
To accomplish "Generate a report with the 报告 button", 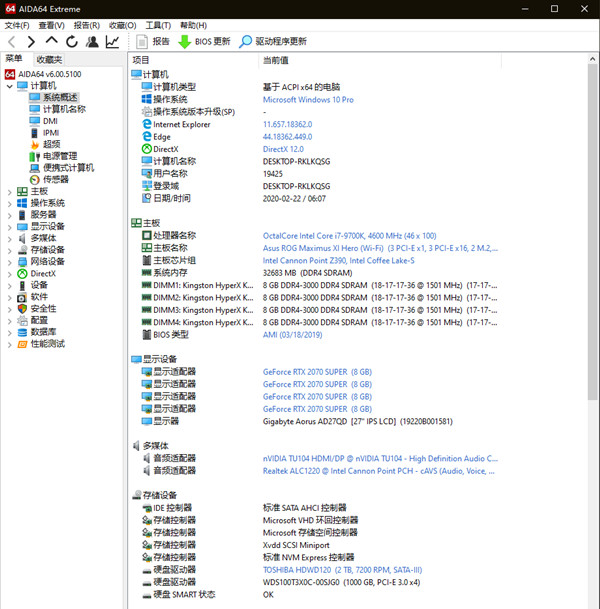I will point(153,42).
